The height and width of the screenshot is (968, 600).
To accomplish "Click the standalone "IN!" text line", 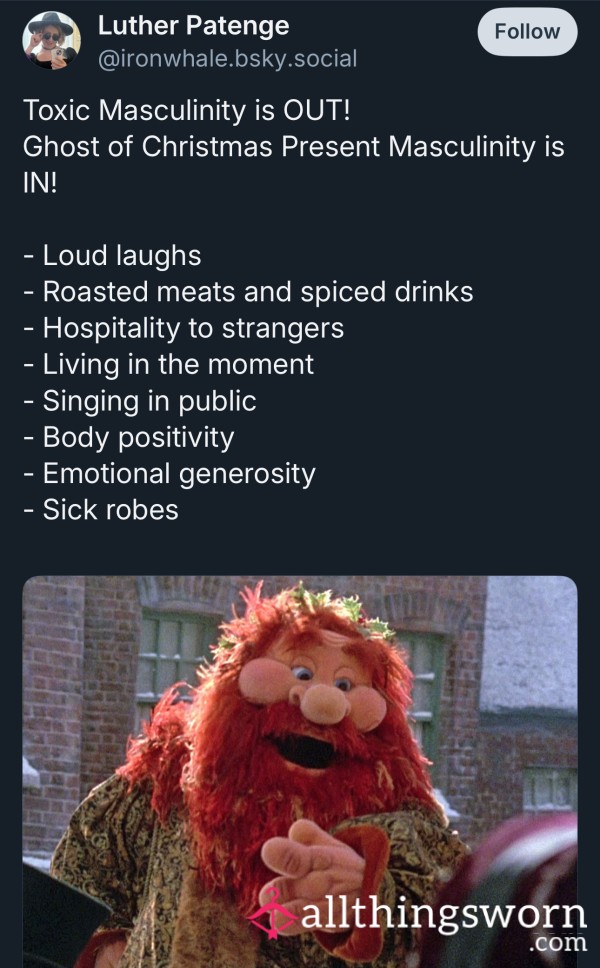I will (x=40, y=183).
